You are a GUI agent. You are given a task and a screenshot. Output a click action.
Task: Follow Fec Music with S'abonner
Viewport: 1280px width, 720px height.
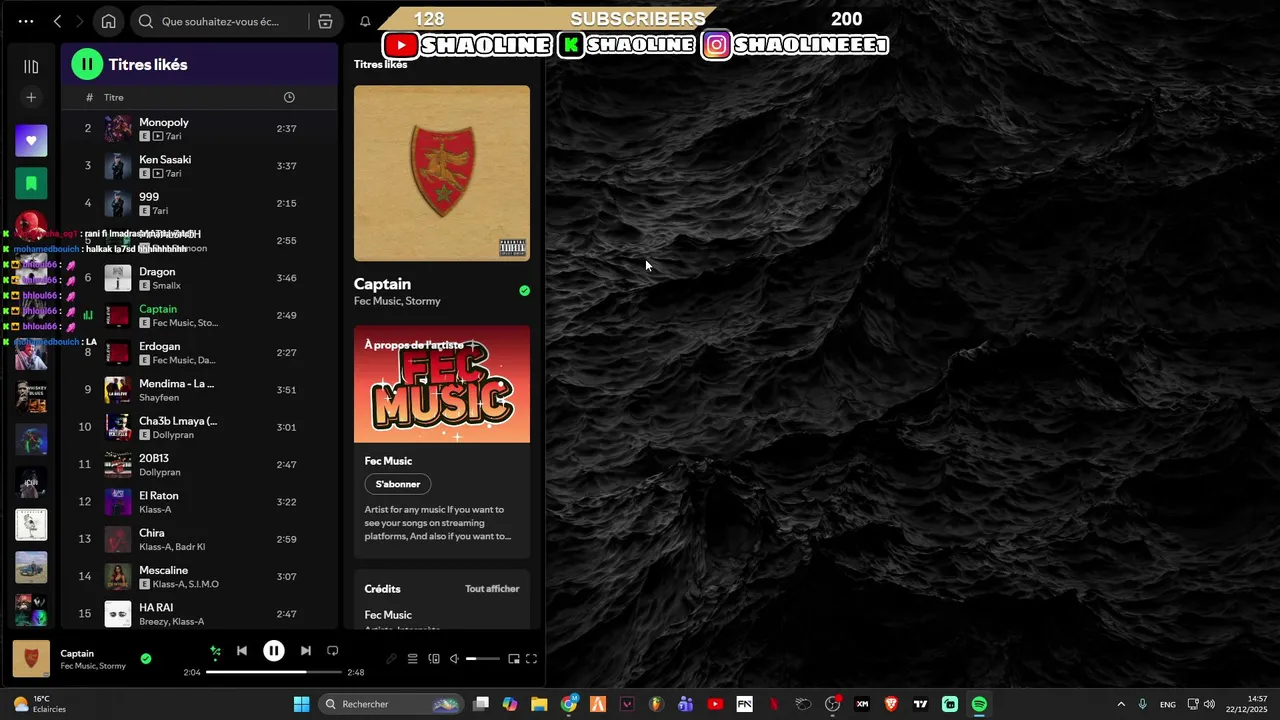click(398, 484)
